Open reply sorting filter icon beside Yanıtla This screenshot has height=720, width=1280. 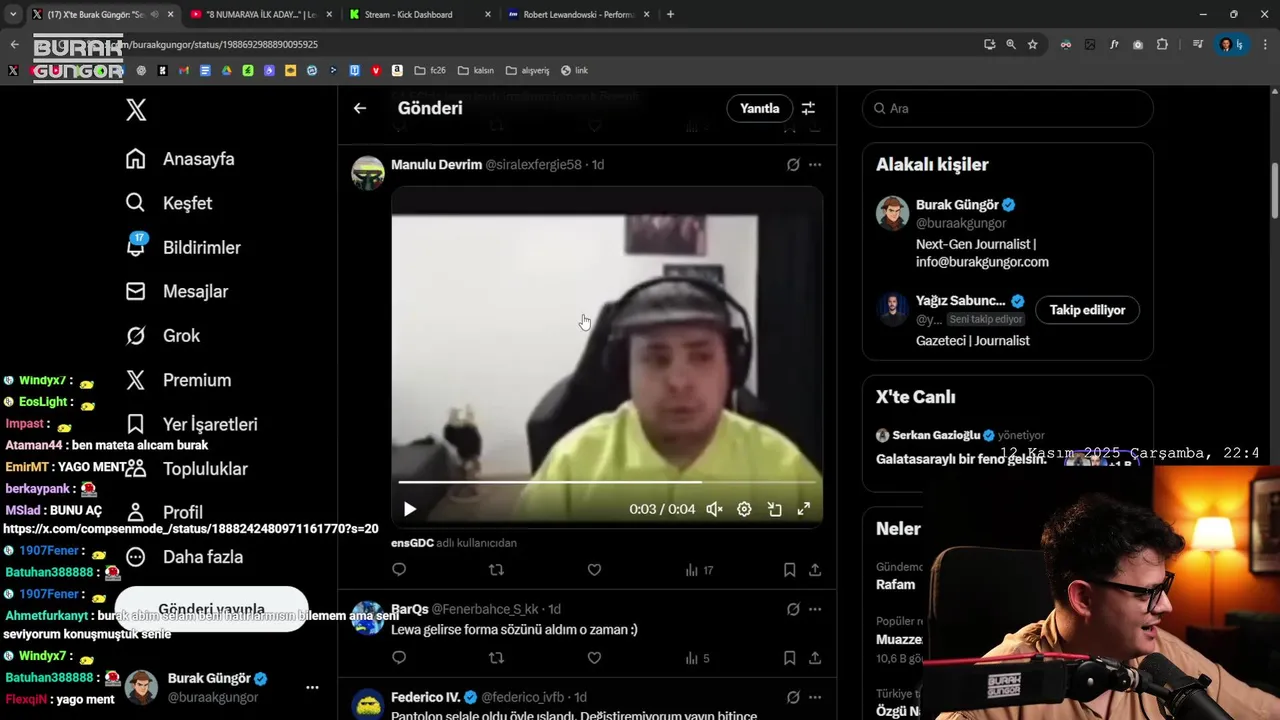[x=808, y=108]
